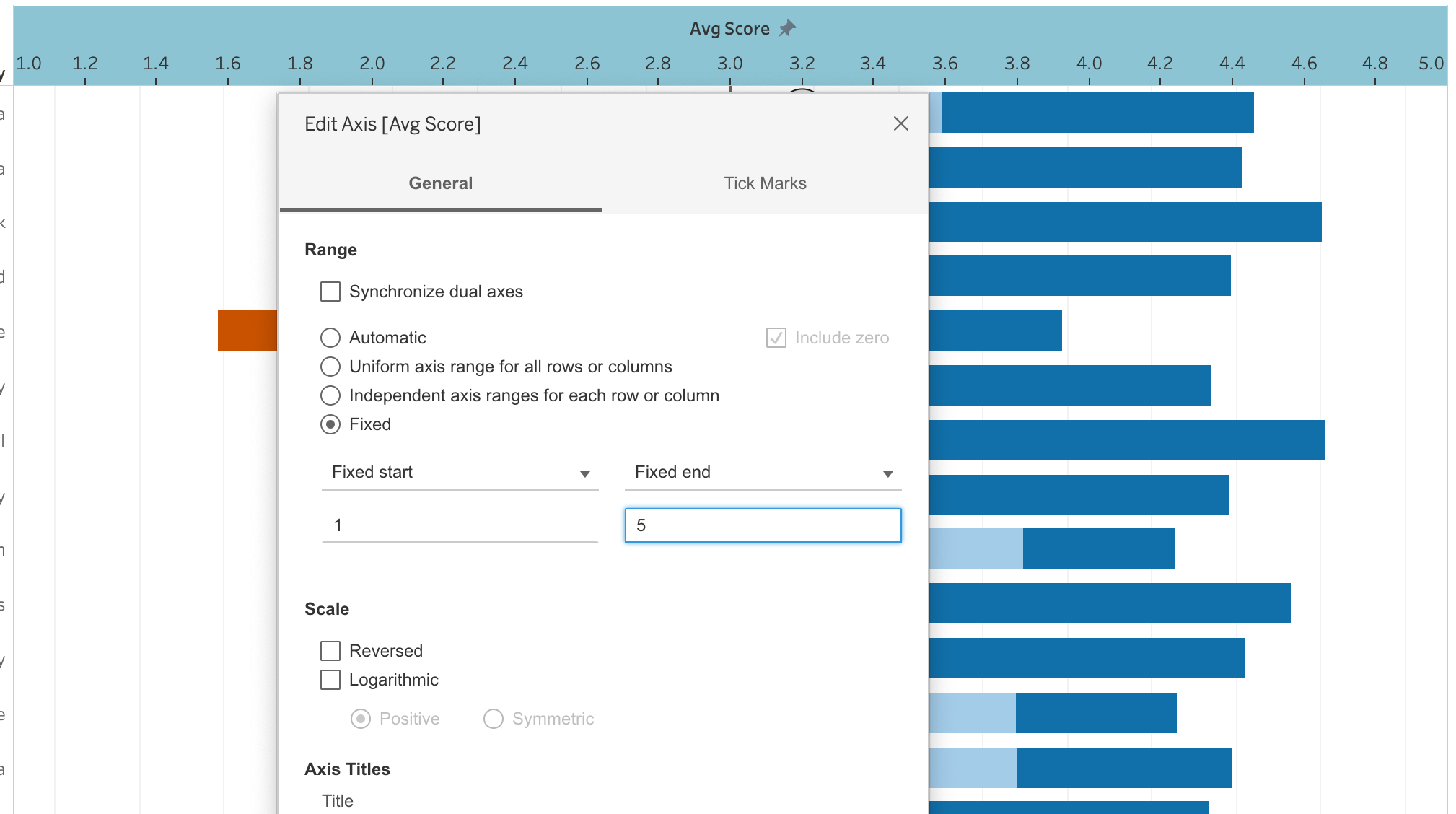This screenshot has width=1456, height=814.
Task: Select the Automatic range option
Action: [330, 338]
